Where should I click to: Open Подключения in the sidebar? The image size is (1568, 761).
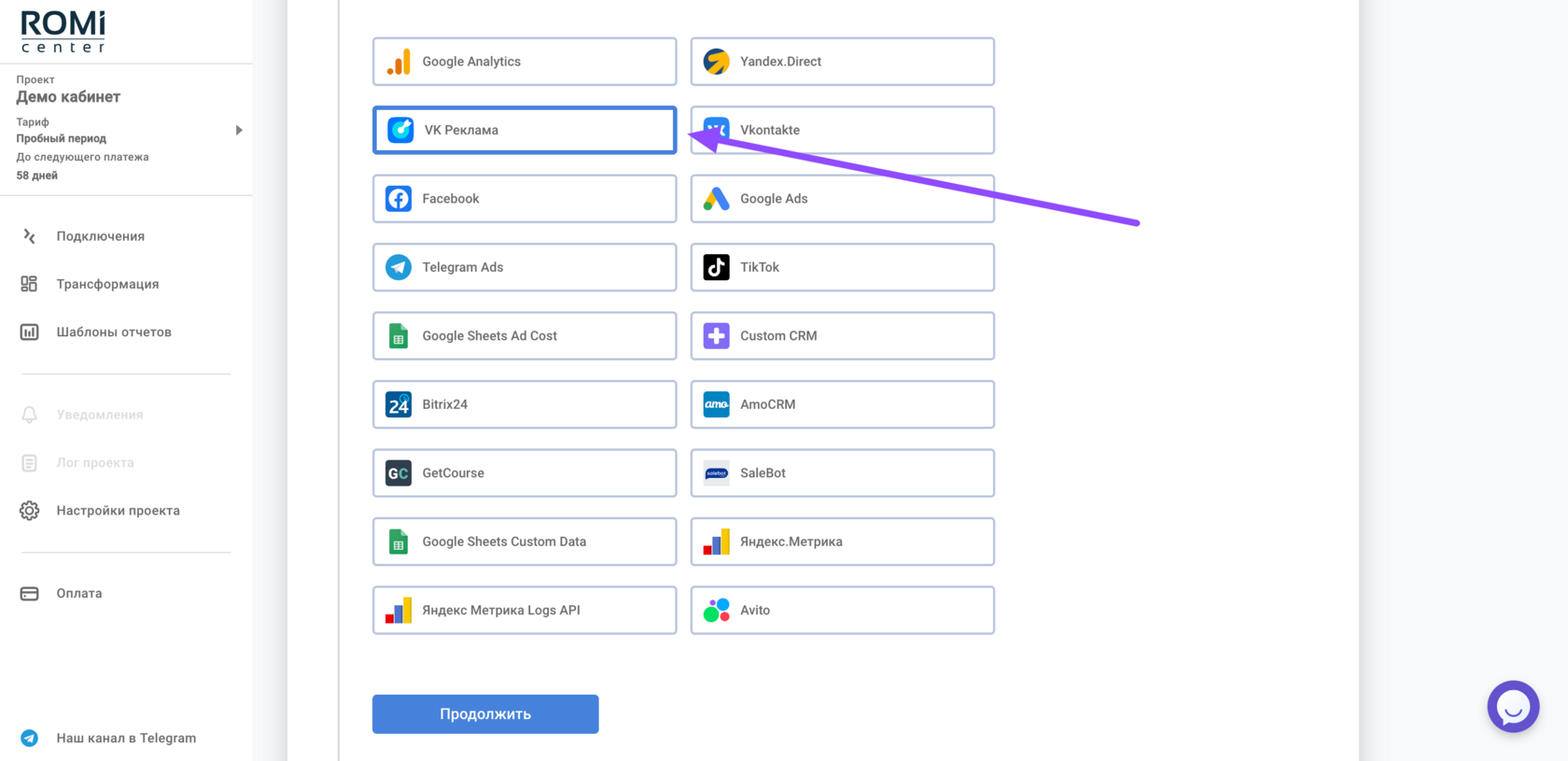[100, 236]
